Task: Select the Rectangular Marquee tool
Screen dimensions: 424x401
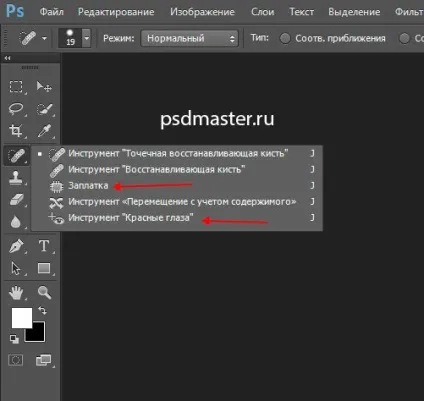Action: 16,86
